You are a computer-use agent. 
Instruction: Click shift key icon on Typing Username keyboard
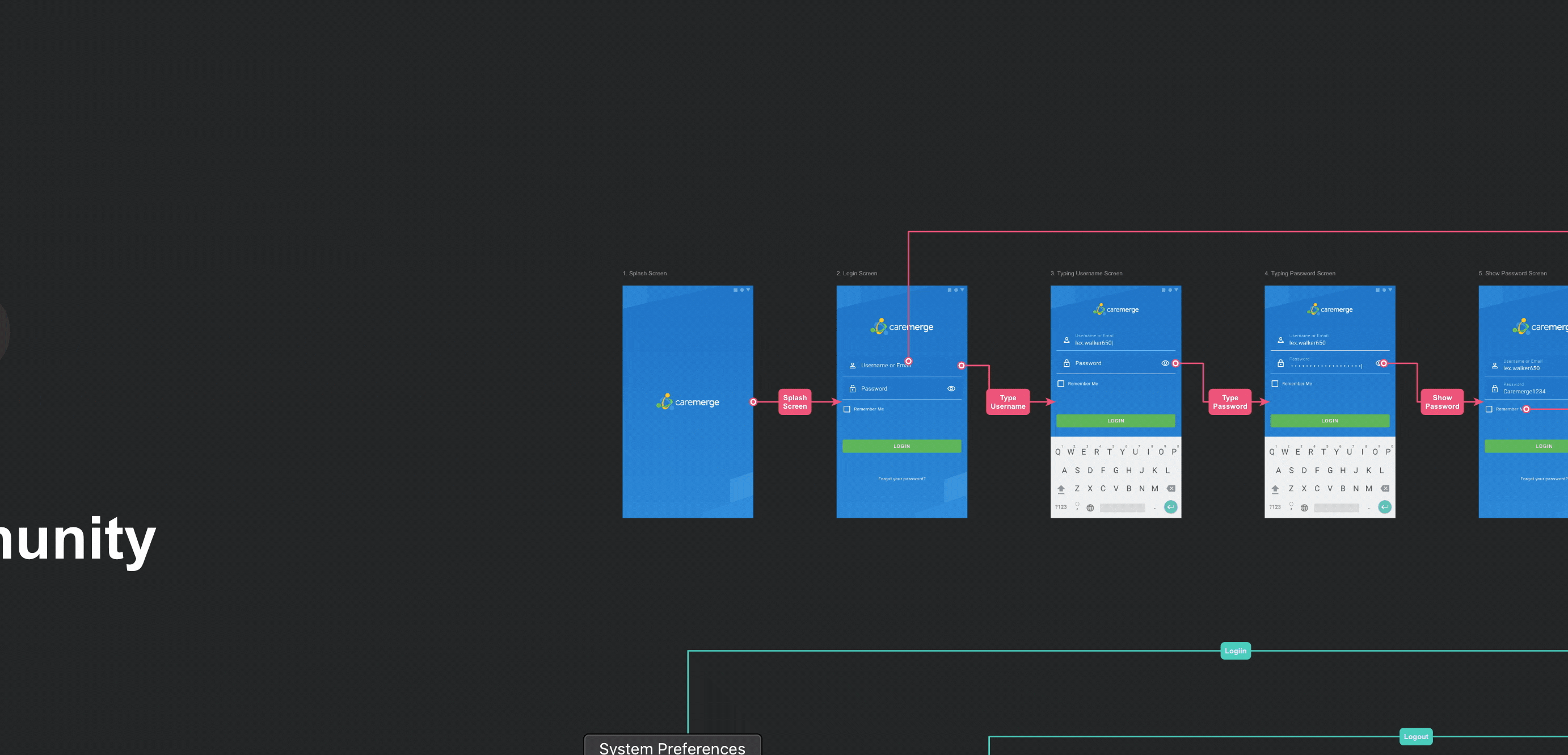point(1061,489)
